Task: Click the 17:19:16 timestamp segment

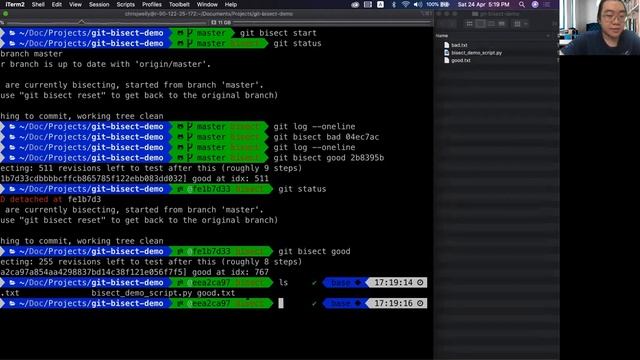Action: [398, 303]
